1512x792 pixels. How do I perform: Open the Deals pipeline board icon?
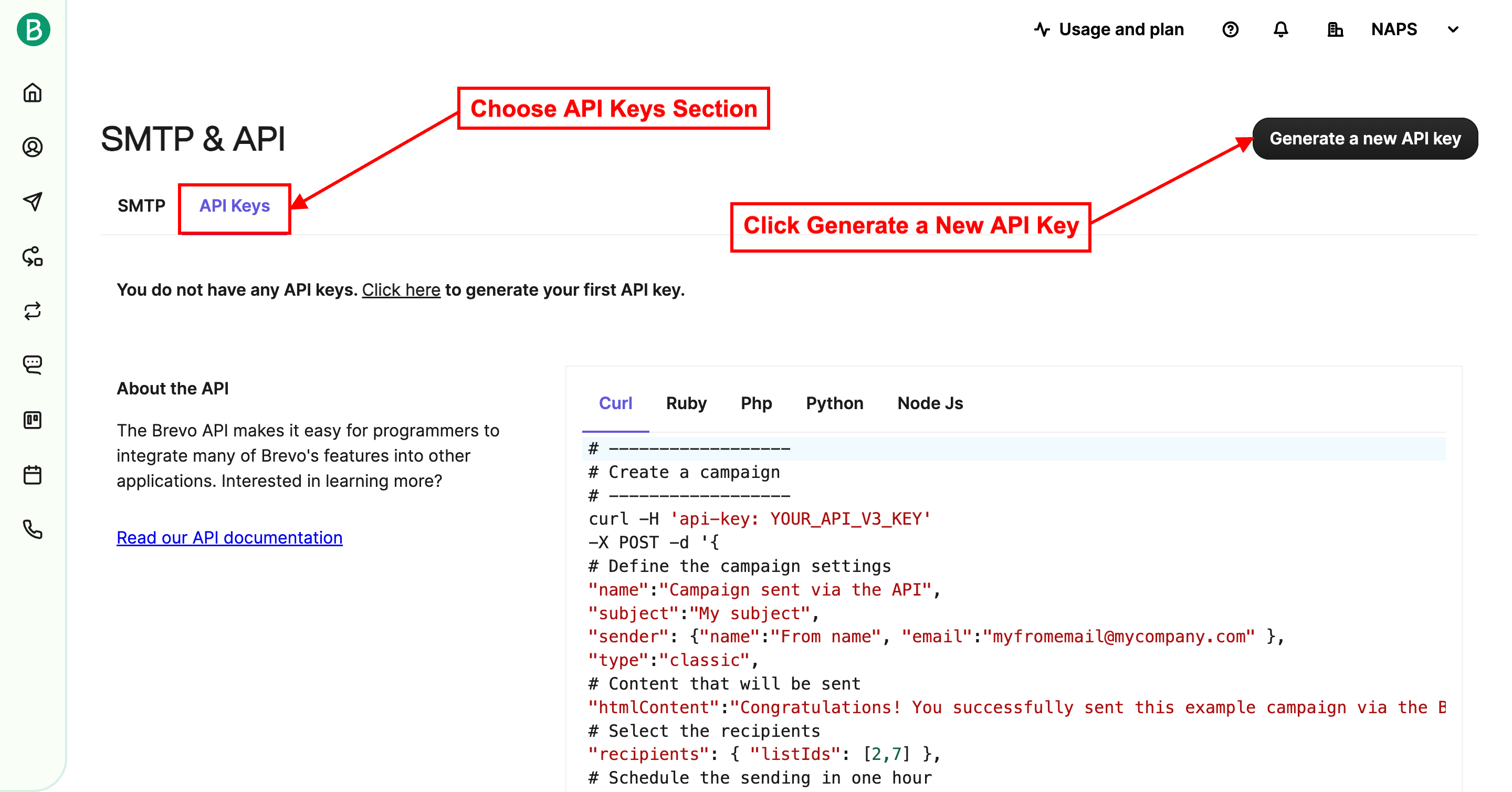(33, 420)
